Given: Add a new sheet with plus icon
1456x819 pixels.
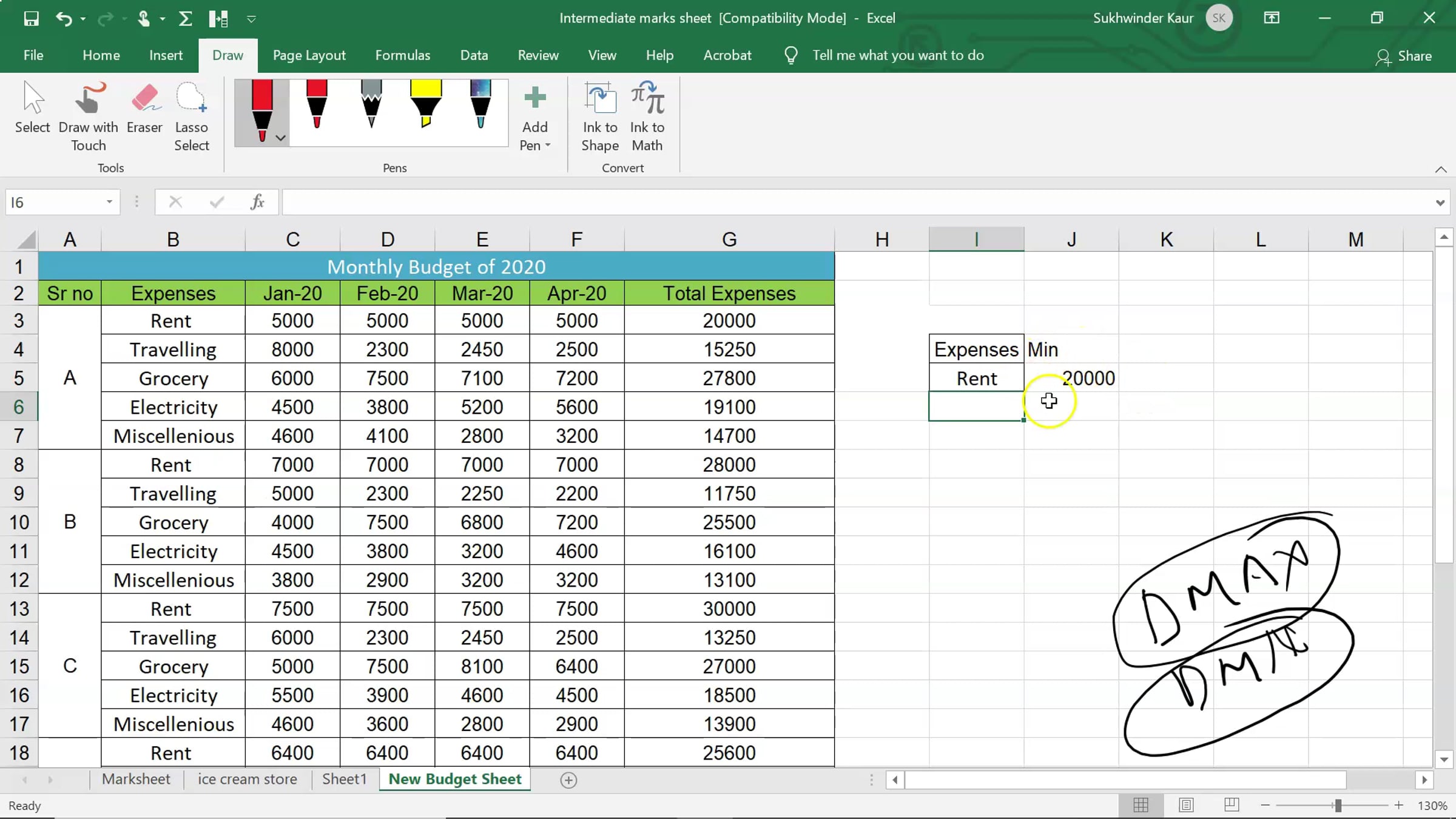Looking at the screenshot, I should point(568,780).
